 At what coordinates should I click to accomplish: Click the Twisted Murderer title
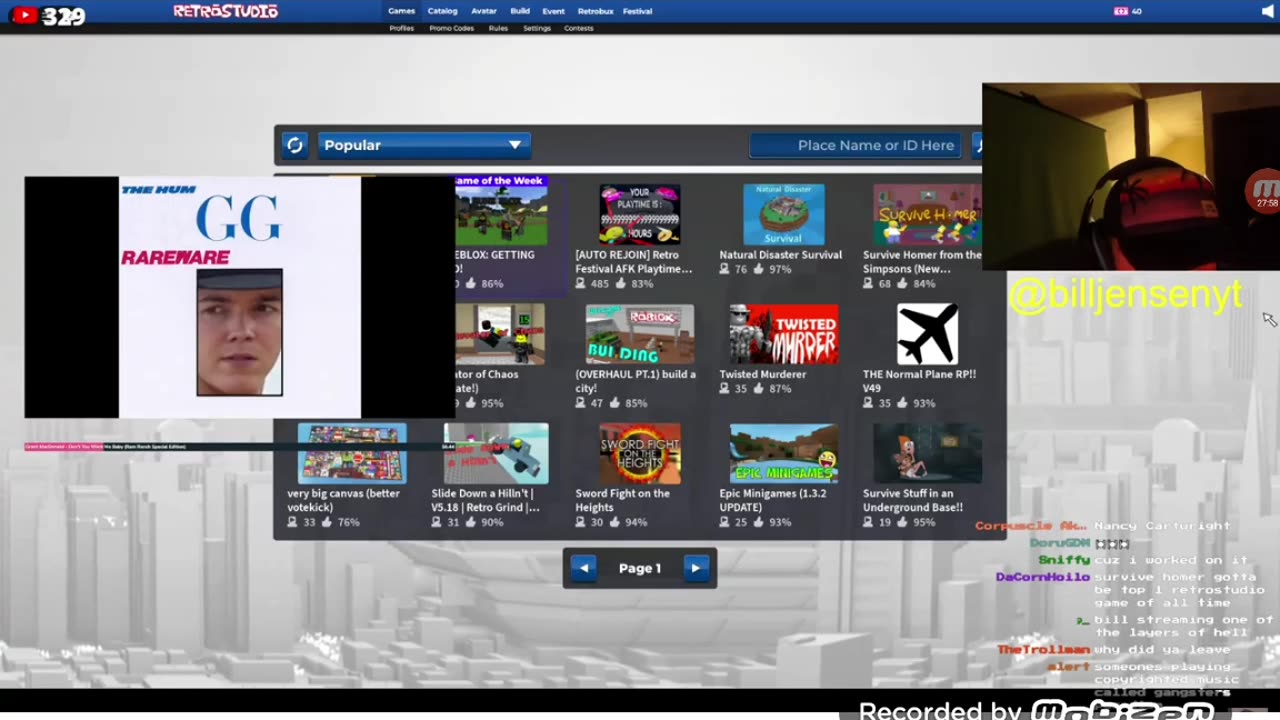(x=763, y=375)
